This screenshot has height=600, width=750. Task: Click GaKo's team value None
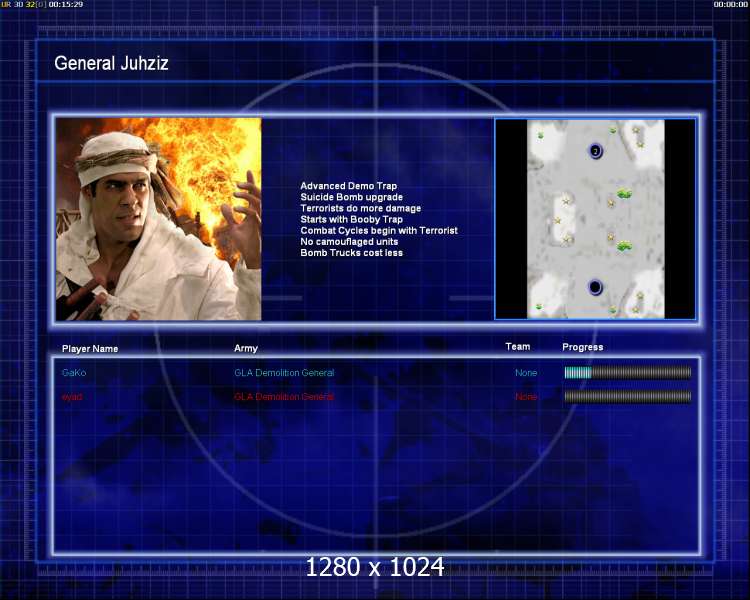click(x=526, y=373)
